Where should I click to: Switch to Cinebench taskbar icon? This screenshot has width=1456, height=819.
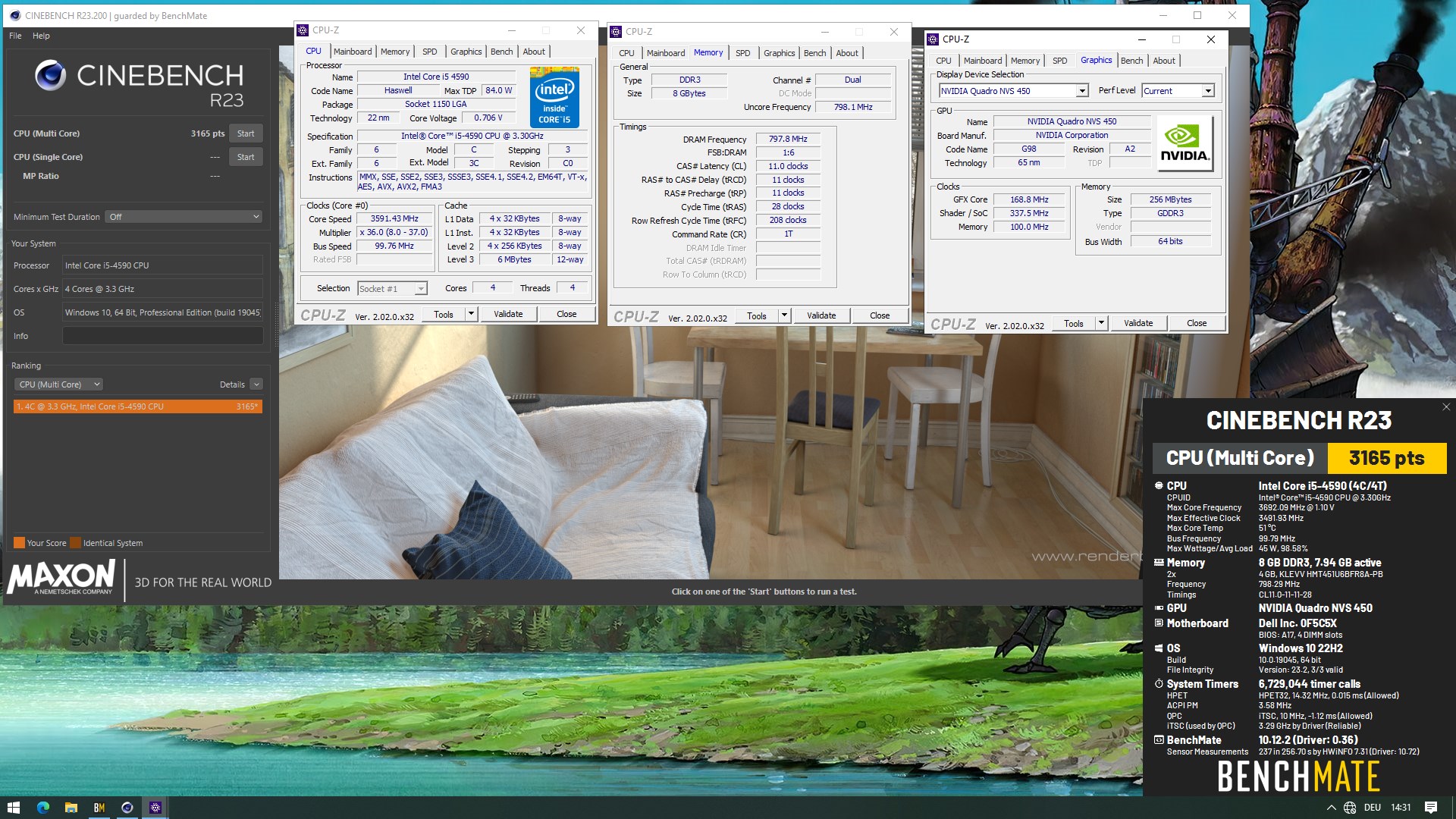pos(127,808)
